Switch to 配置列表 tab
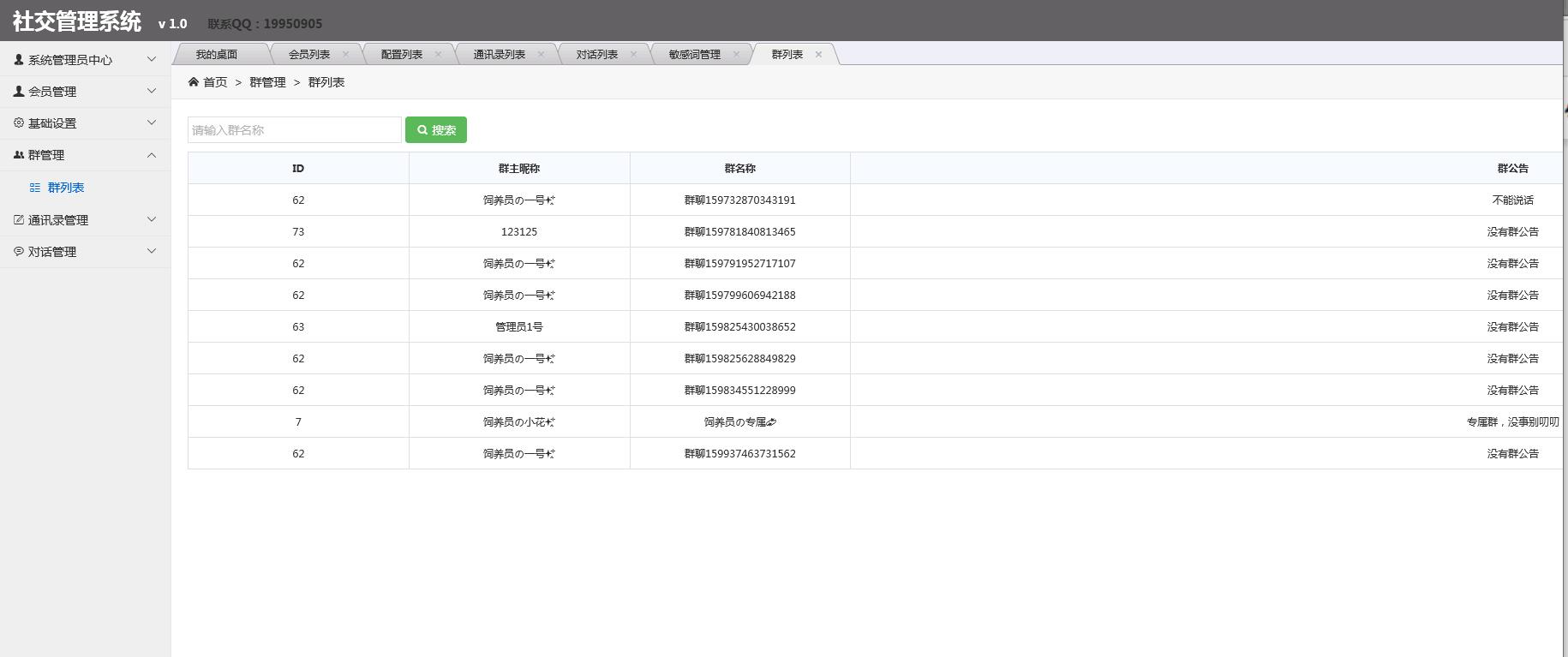This screenshot has width=1568, height=657. [x=402, y=54]
